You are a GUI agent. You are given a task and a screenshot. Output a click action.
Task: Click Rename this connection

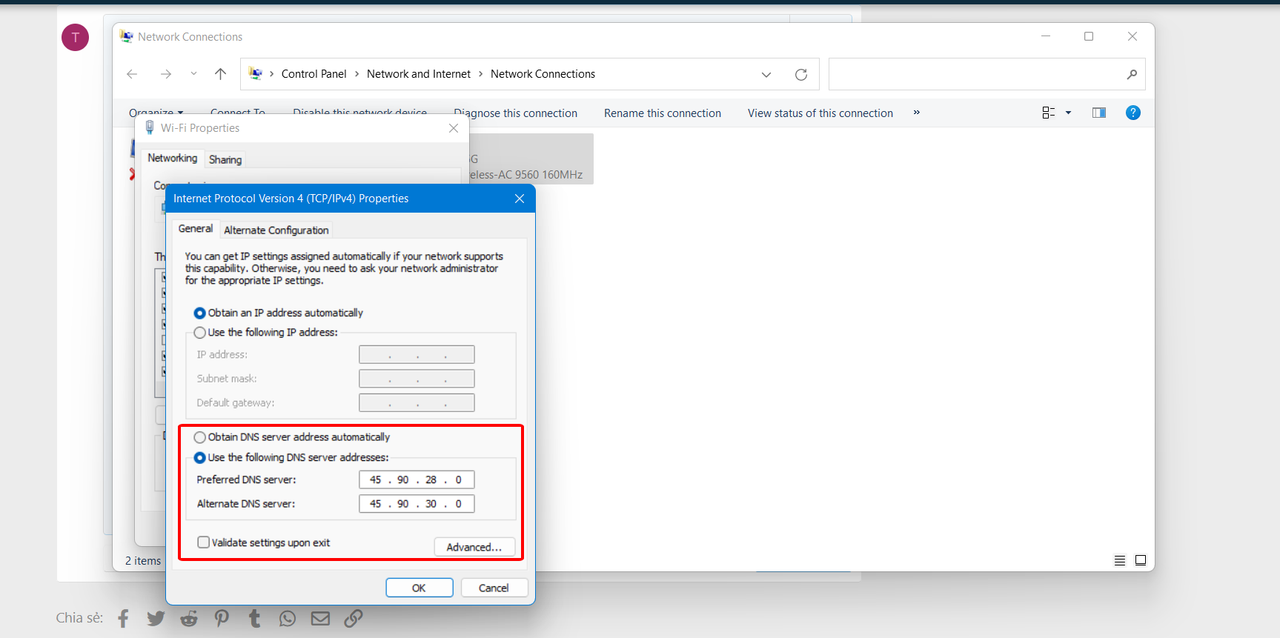(x=662, y=113)
